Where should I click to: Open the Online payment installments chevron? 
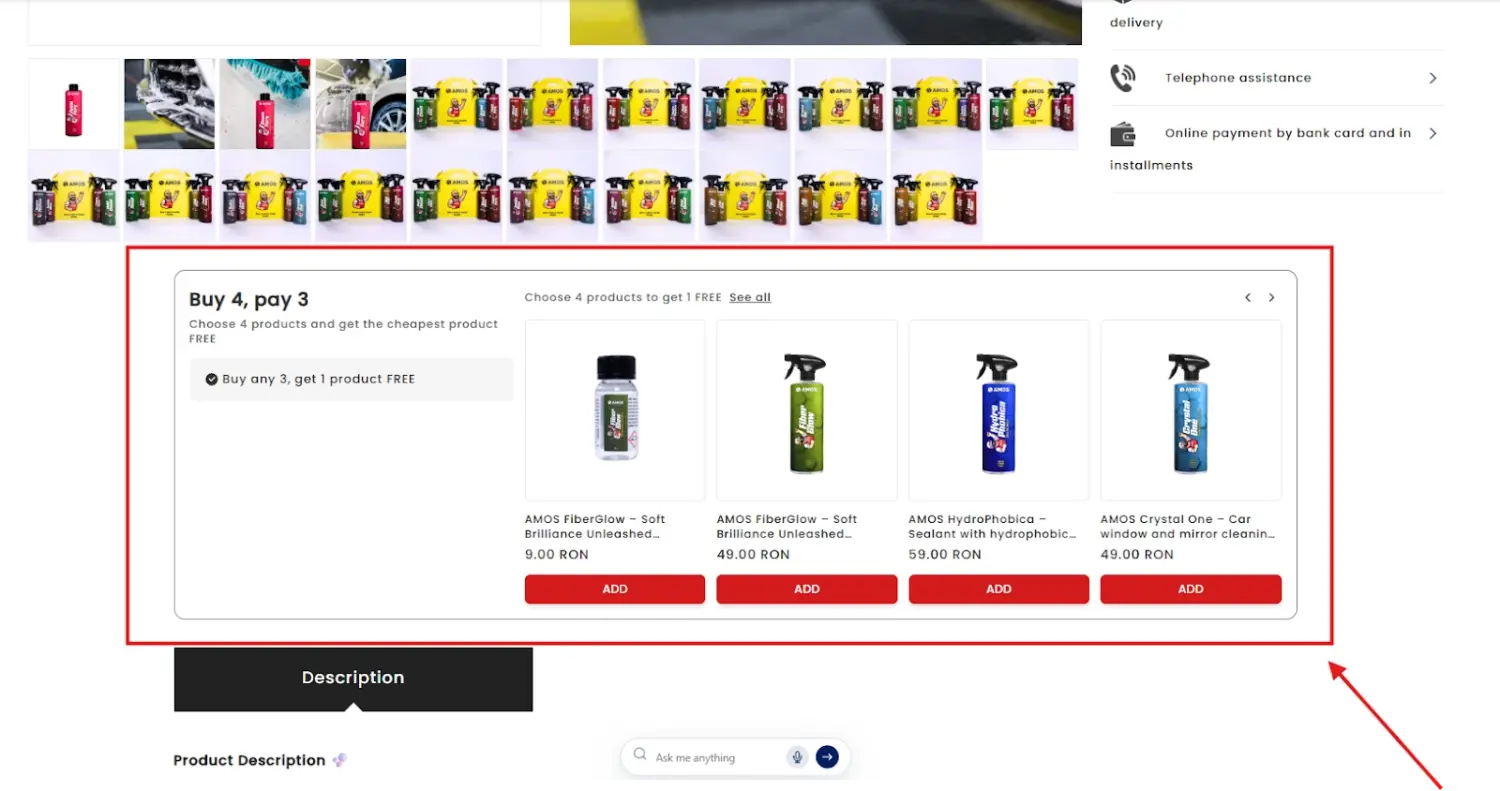pyautogui.click(x=1433, y=132)
